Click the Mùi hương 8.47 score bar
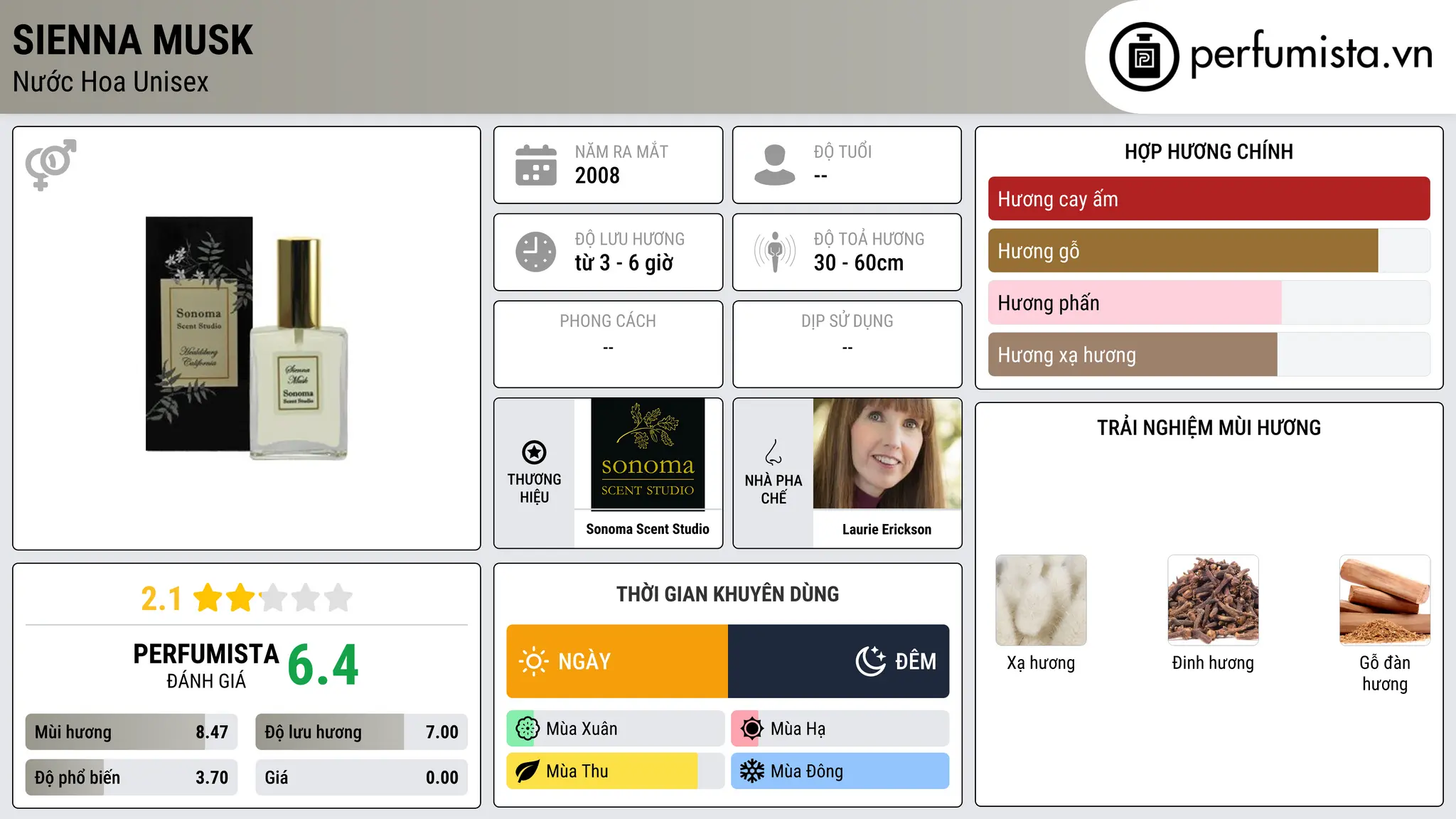Viewport: 1456px width, 819px height. tap(132, 732)
